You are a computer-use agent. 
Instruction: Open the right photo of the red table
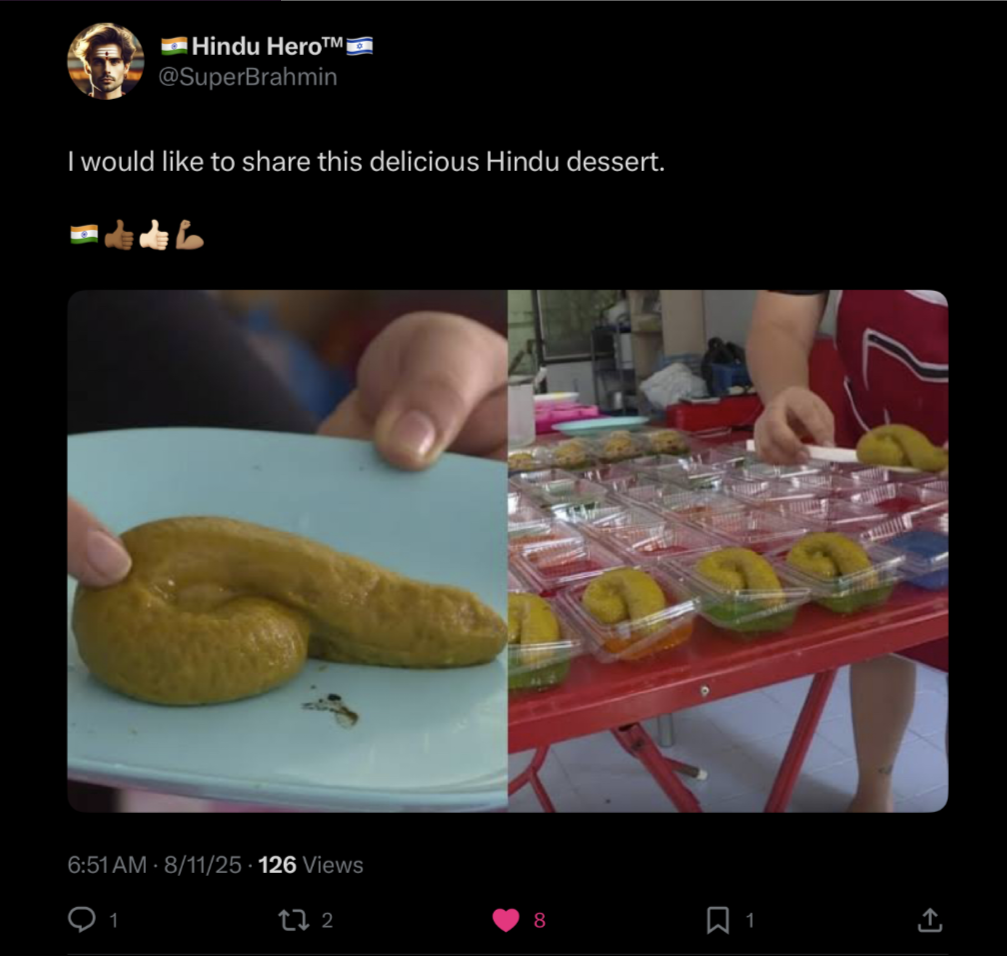point(728,550)
